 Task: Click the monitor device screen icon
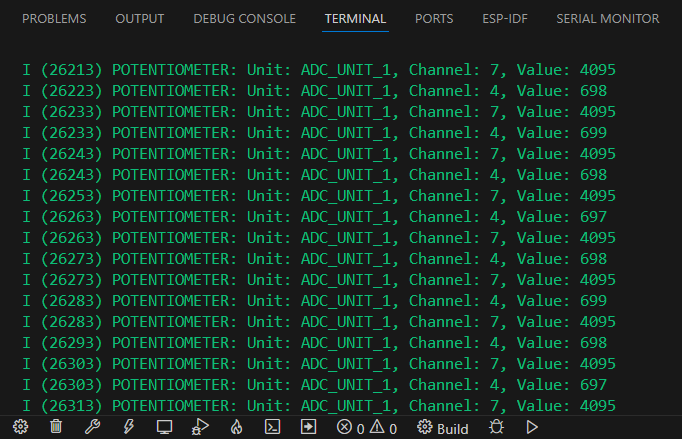click(164, 427)
